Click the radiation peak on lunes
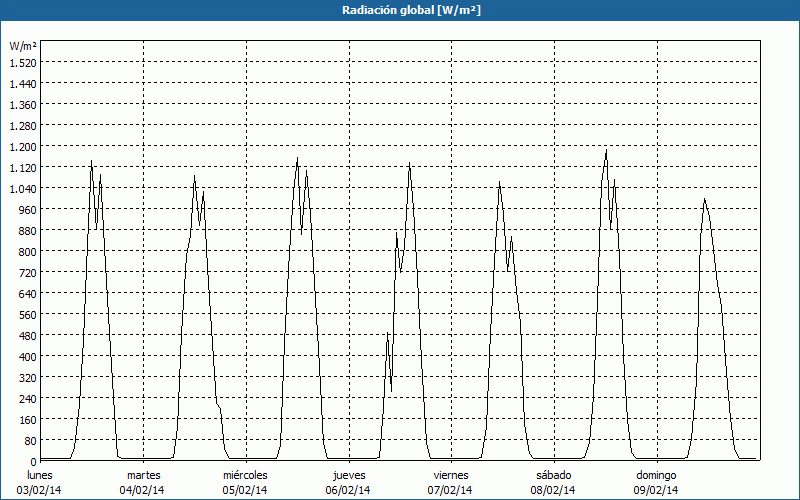 coord(91,161)
